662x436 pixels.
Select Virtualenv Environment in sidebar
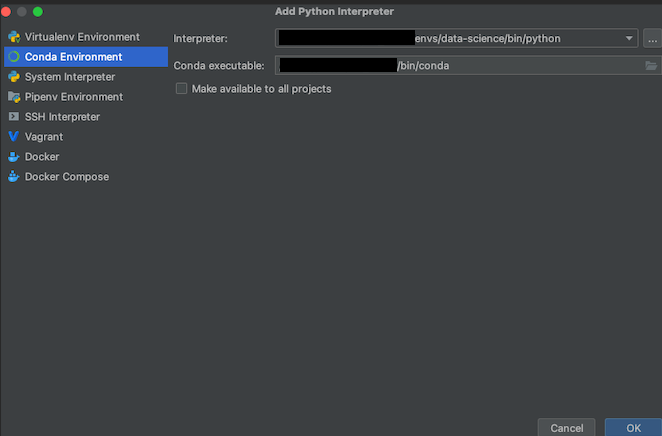(x=82, y=37)
